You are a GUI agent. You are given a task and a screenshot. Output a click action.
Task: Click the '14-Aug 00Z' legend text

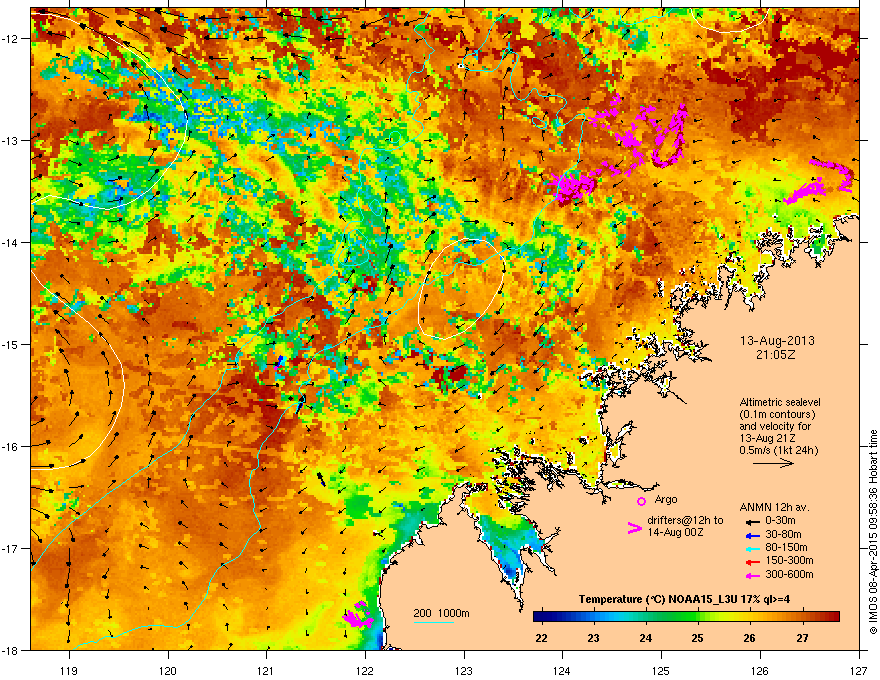click(x=675, y=532)
